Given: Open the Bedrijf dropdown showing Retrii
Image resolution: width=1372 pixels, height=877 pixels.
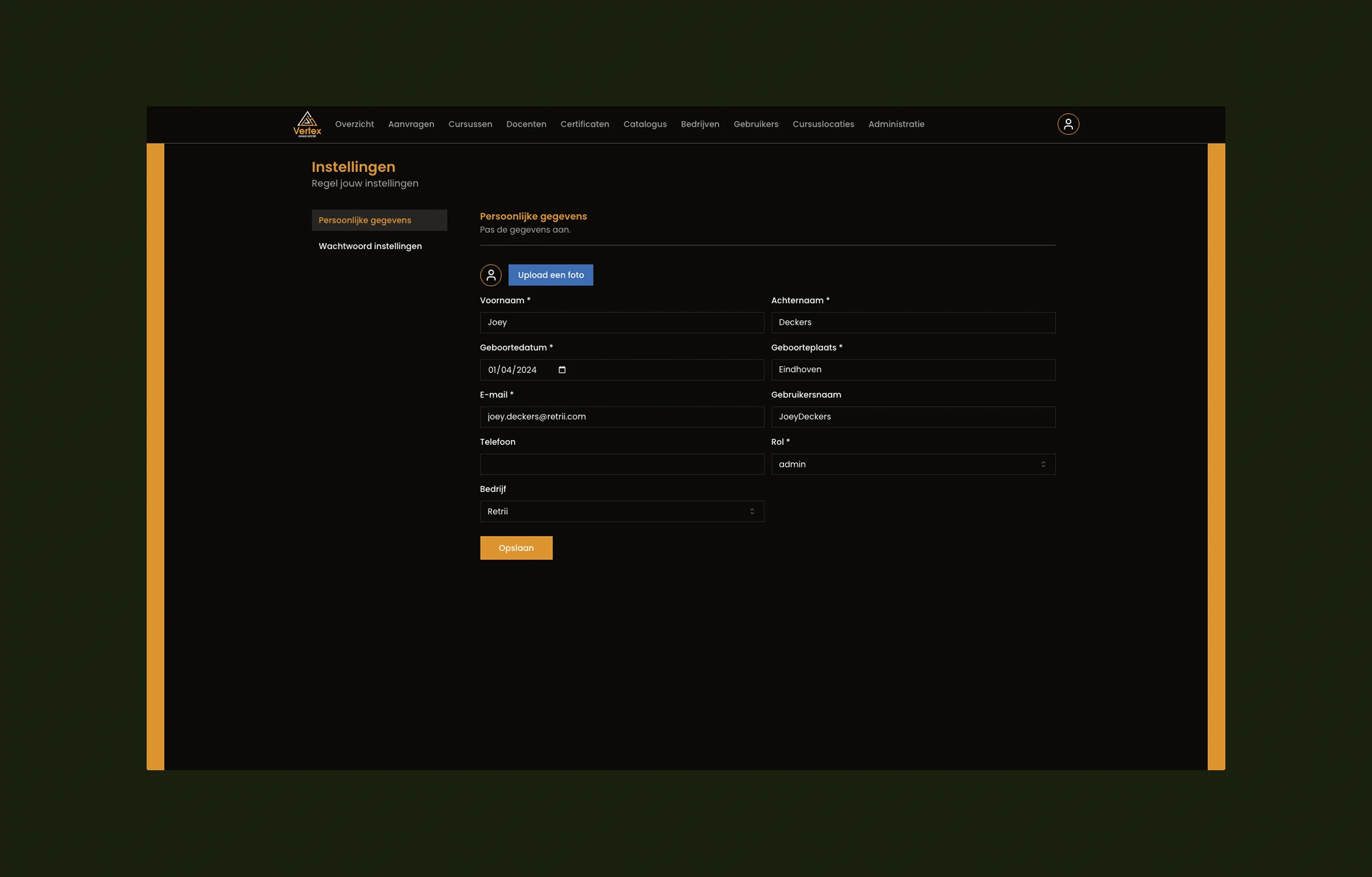Looking at the screenshot, I should (x=622, y=511).
